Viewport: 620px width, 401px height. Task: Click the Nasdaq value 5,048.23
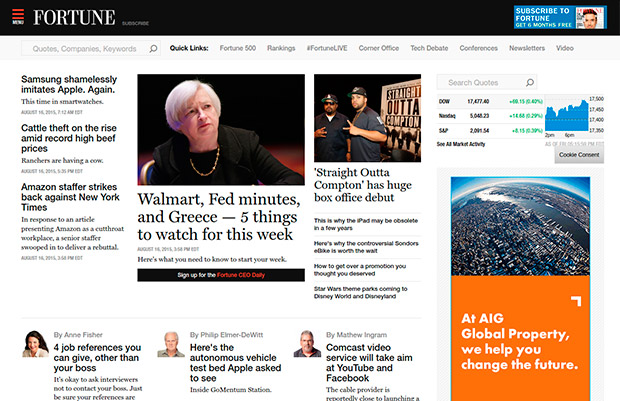(479, 116)
